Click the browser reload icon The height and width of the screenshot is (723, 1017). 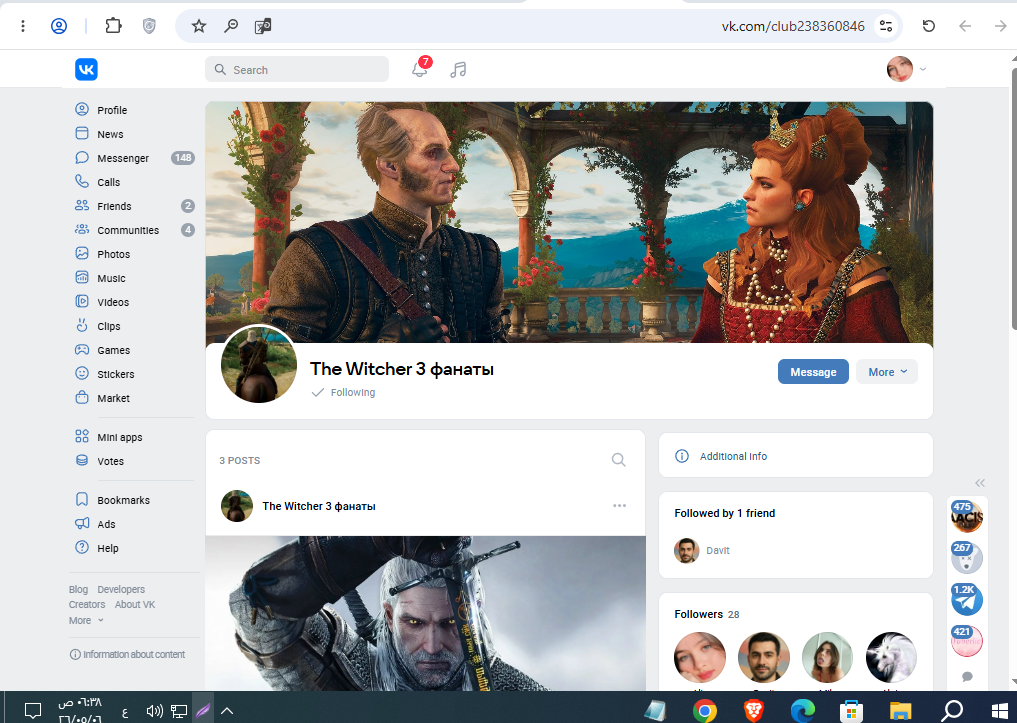tap(929, 26)
